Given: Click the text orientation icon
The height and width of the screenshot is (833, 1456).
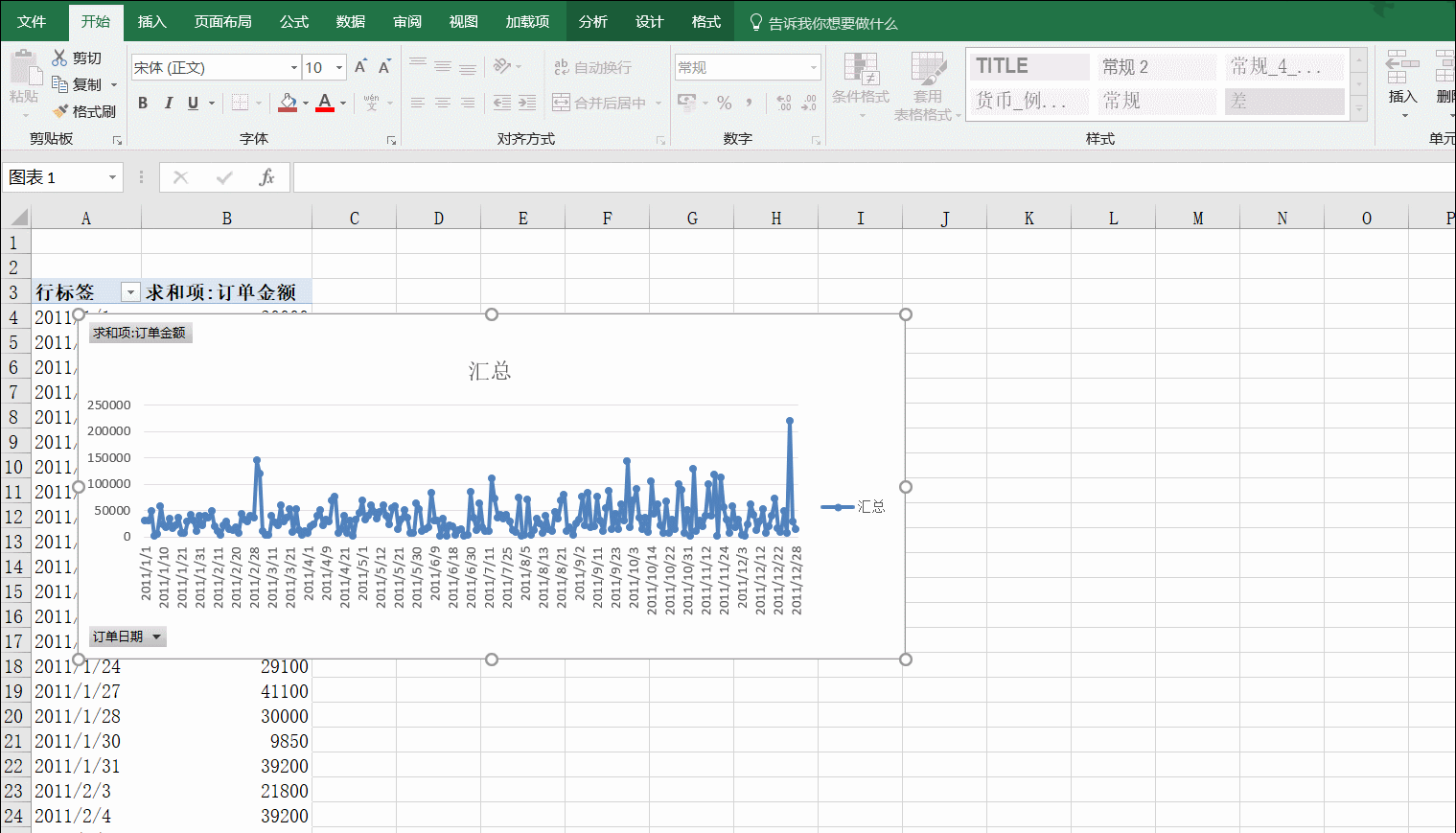Looking at the screenshot, I should point(502,66).
